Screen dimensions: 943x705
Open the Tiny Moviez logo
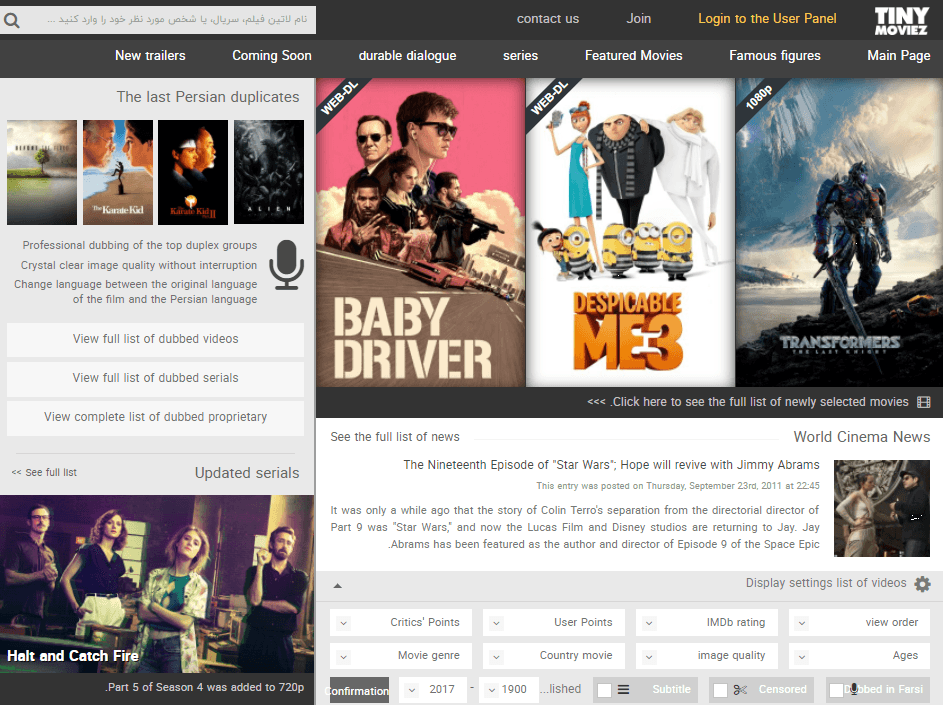(x=901, y=20)
